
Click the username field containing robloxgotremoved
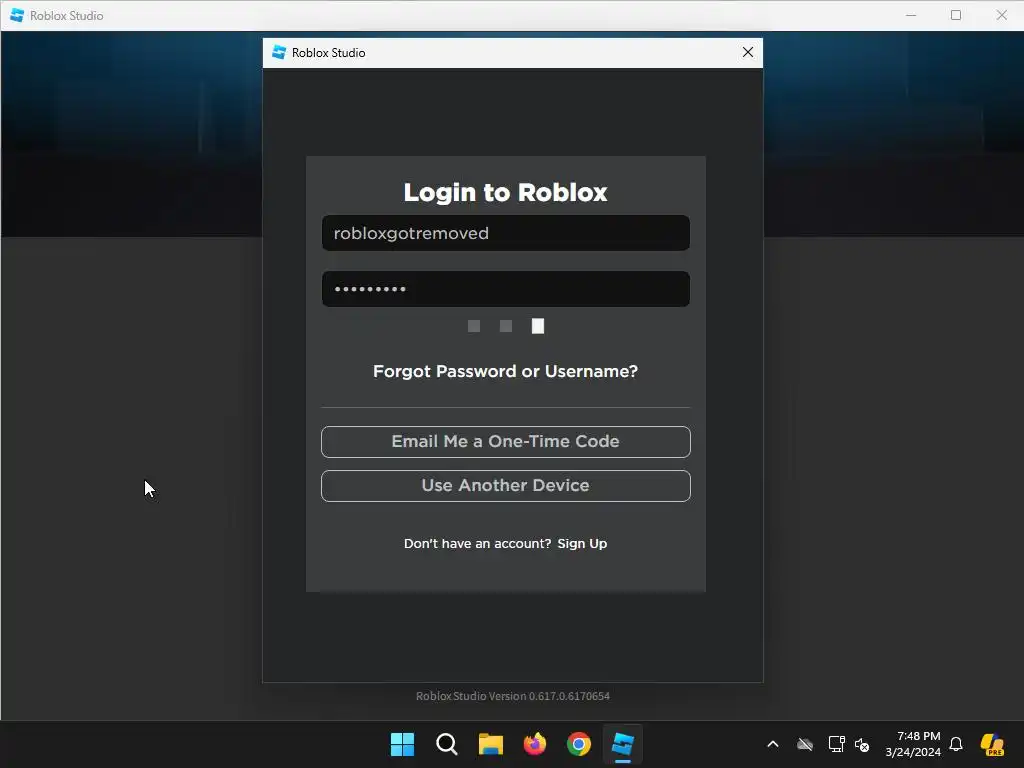click(505, 233)
